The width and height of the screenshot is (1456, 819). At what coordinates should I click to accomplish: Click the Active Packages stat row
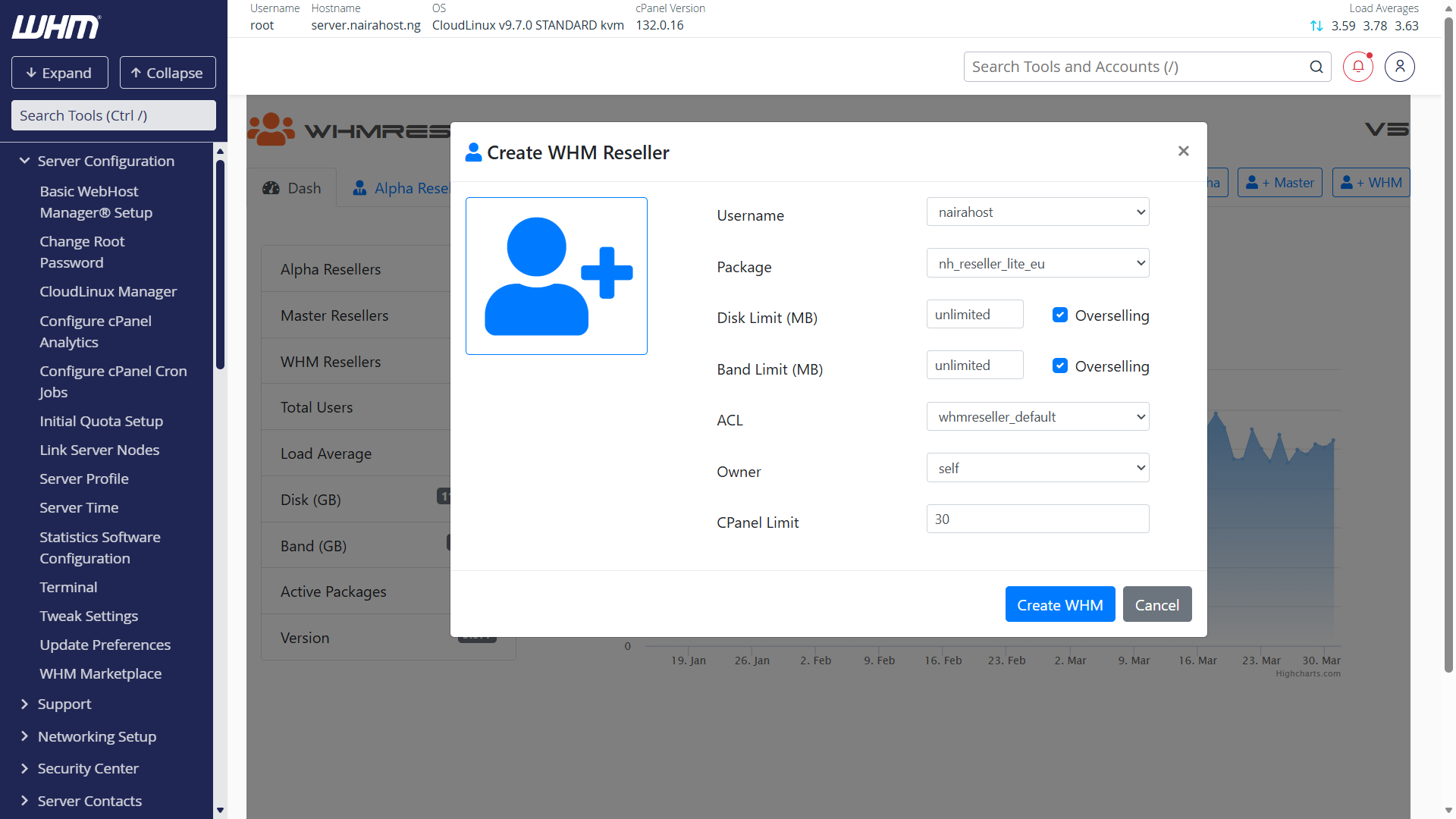pos(356,591)
